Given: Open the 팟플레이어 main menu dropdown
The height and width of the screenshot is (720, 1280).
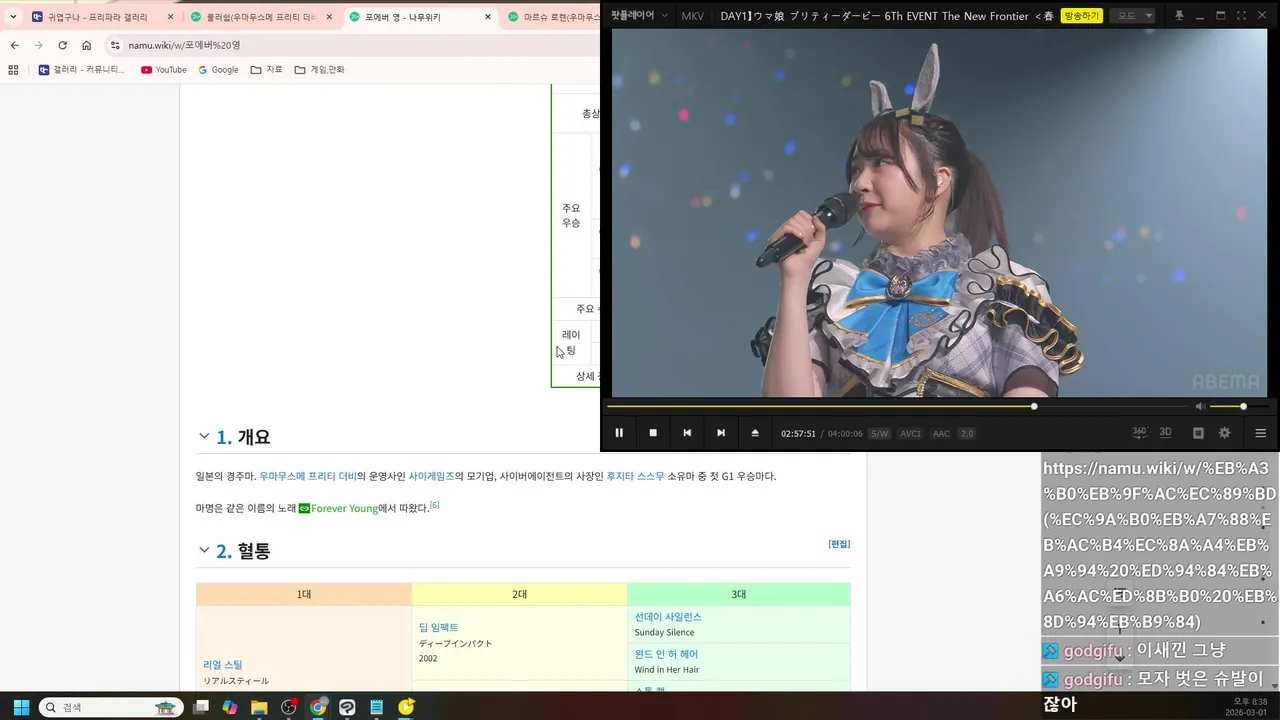Looking at the screenshot, I should click(x=639, y=15).
